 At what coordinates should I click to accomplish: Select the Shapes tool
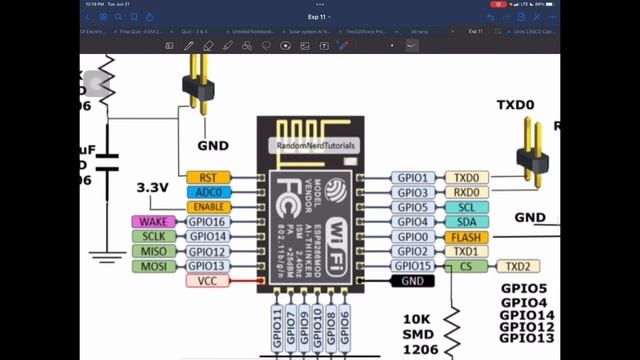coord(247,46)
